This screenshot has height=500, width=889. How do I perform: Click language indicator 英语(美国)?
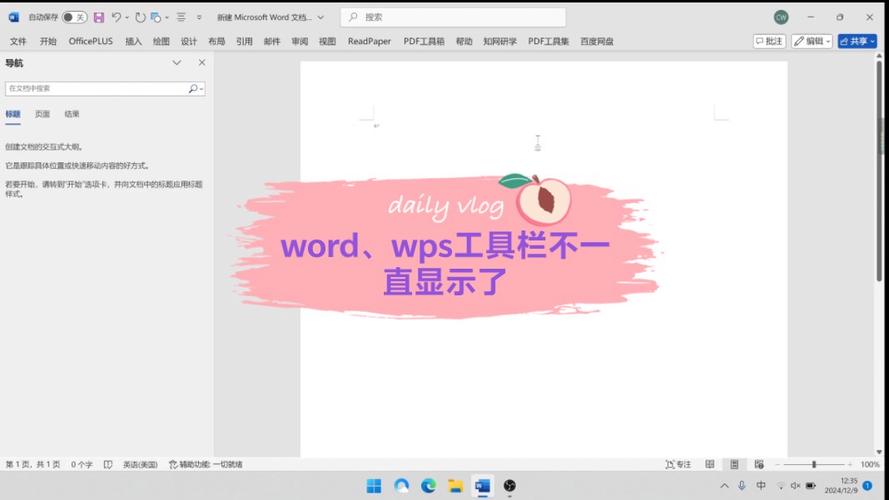[140, 464]
